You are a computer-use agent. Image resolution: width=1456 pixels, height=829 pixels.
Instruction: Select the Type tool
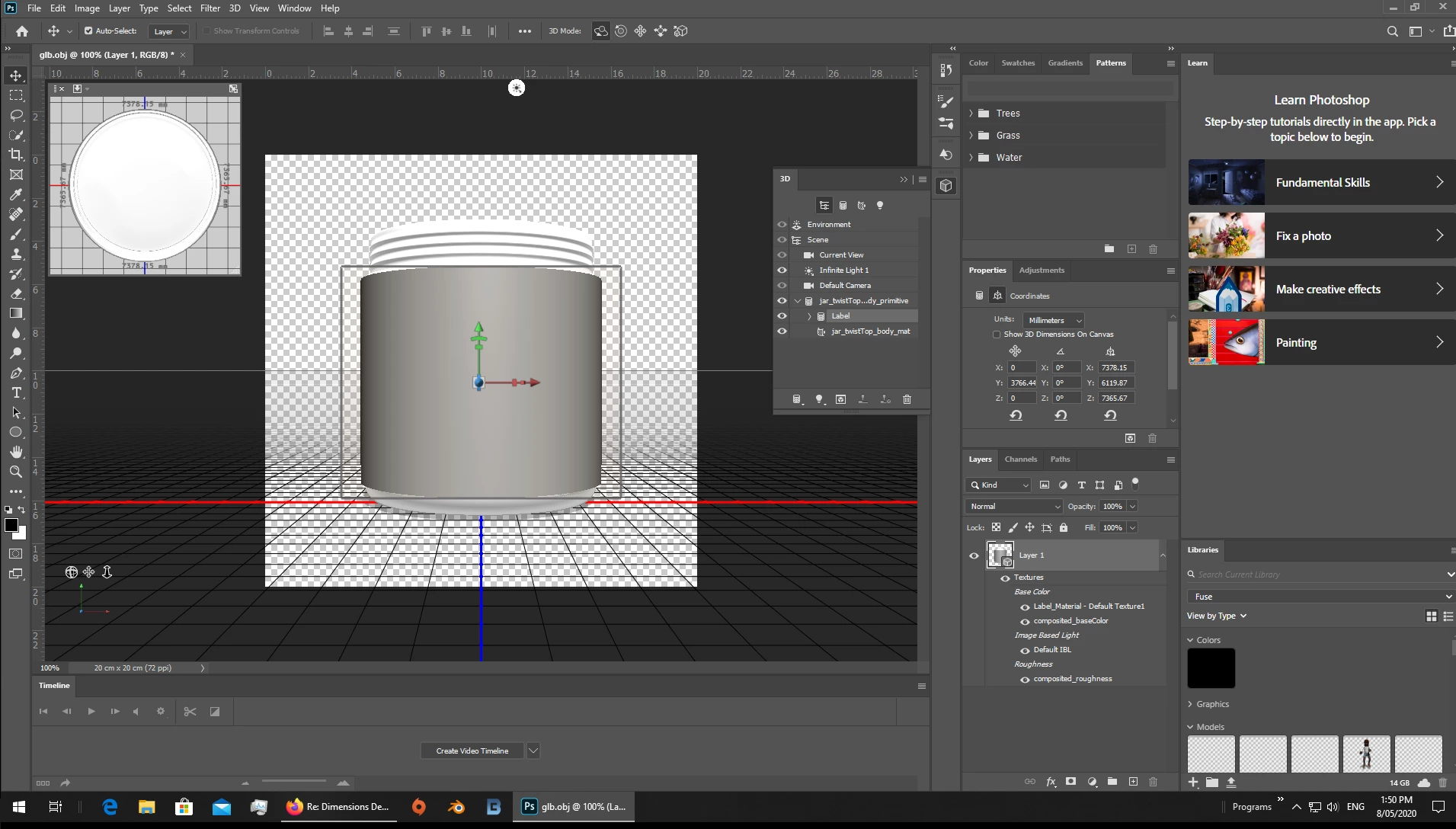tap(16, 392)
